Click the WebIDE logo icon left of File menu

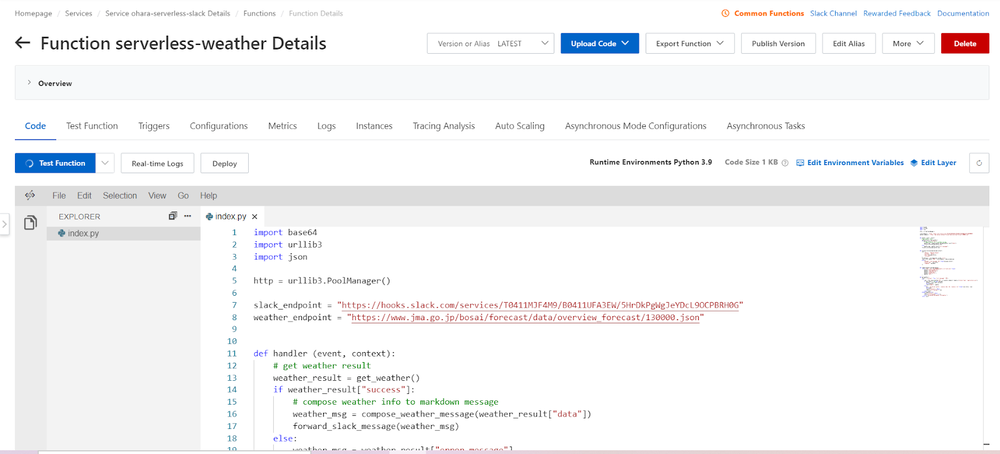30,196
